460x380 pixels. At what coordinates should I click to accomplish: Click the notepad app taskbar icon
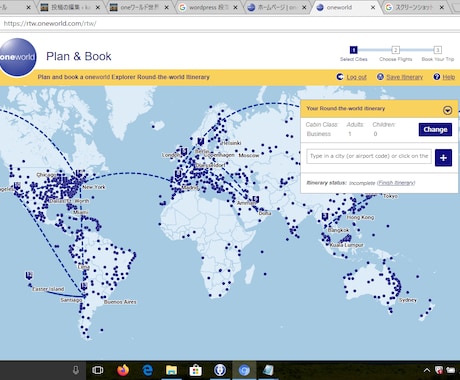pos(268,370)
